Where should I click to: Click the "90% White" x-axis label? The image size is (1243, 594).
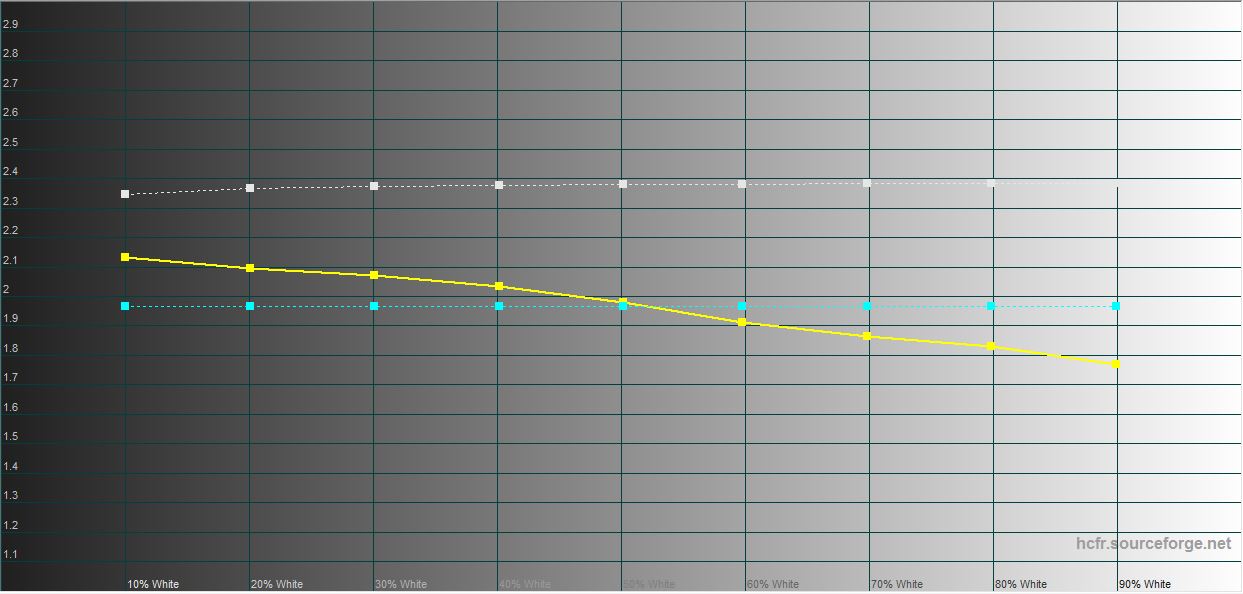[1145, 584]
